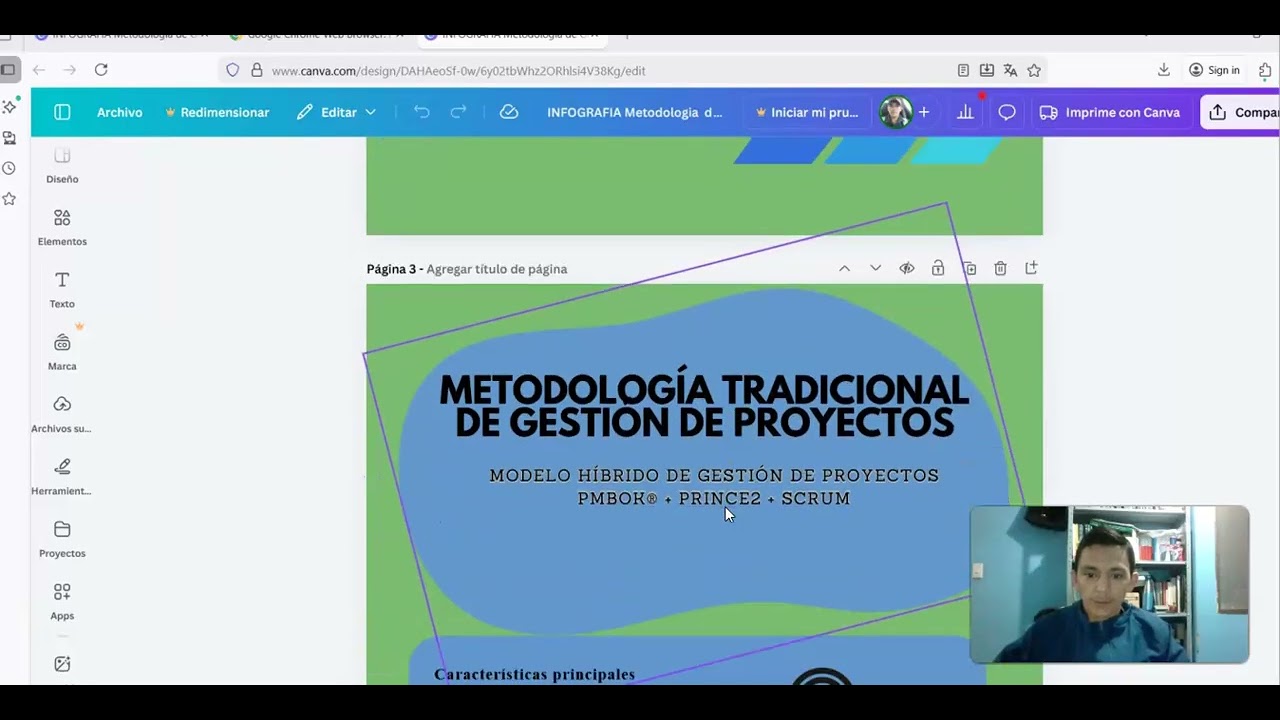The height and width of the screenshot is (720, 1280).
Task: Click the Compartir share button
Action: pyautogui.click(x=1240, y=112)
